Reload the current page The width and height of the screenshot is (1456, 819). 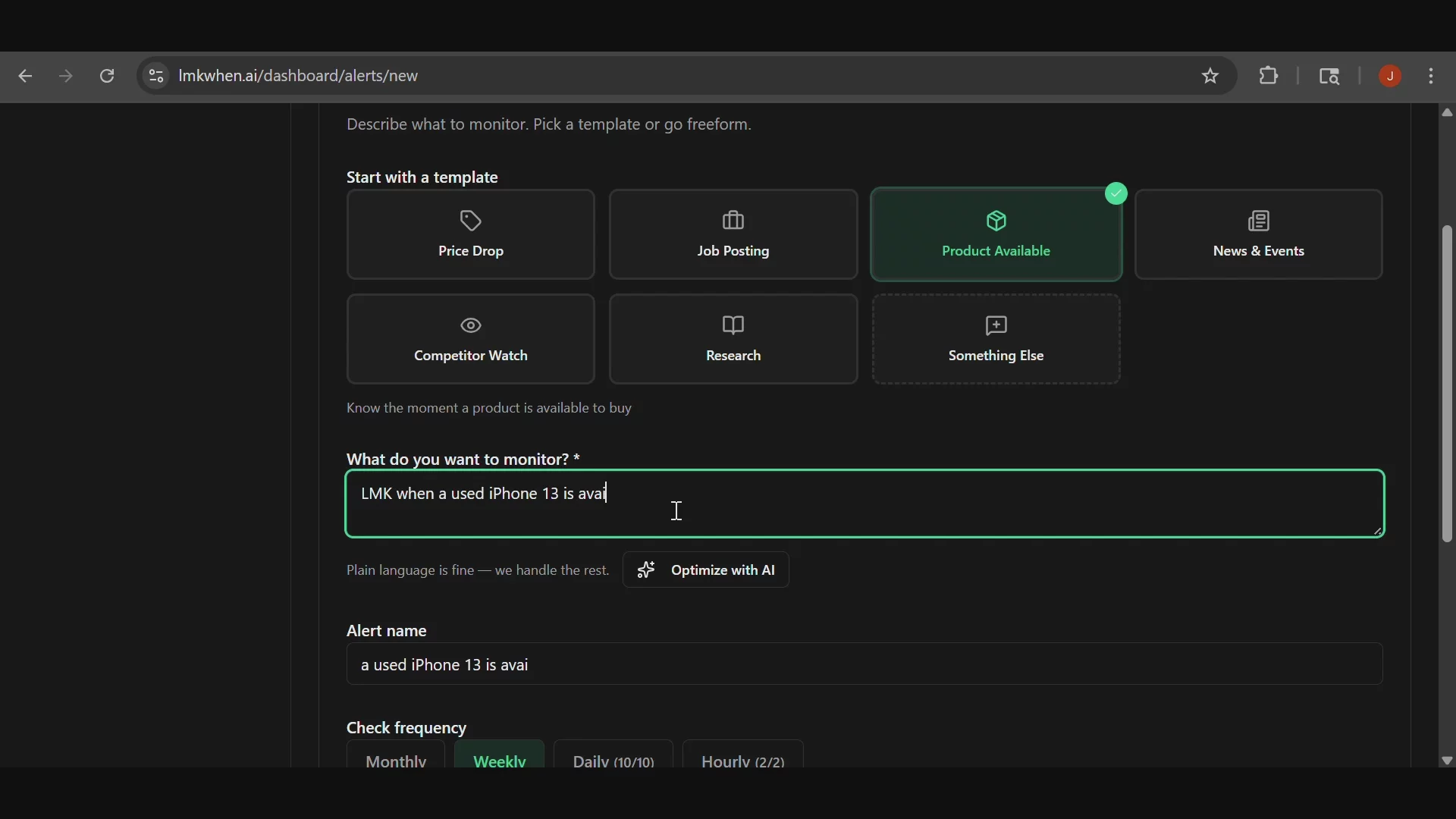tap(108, 77)
